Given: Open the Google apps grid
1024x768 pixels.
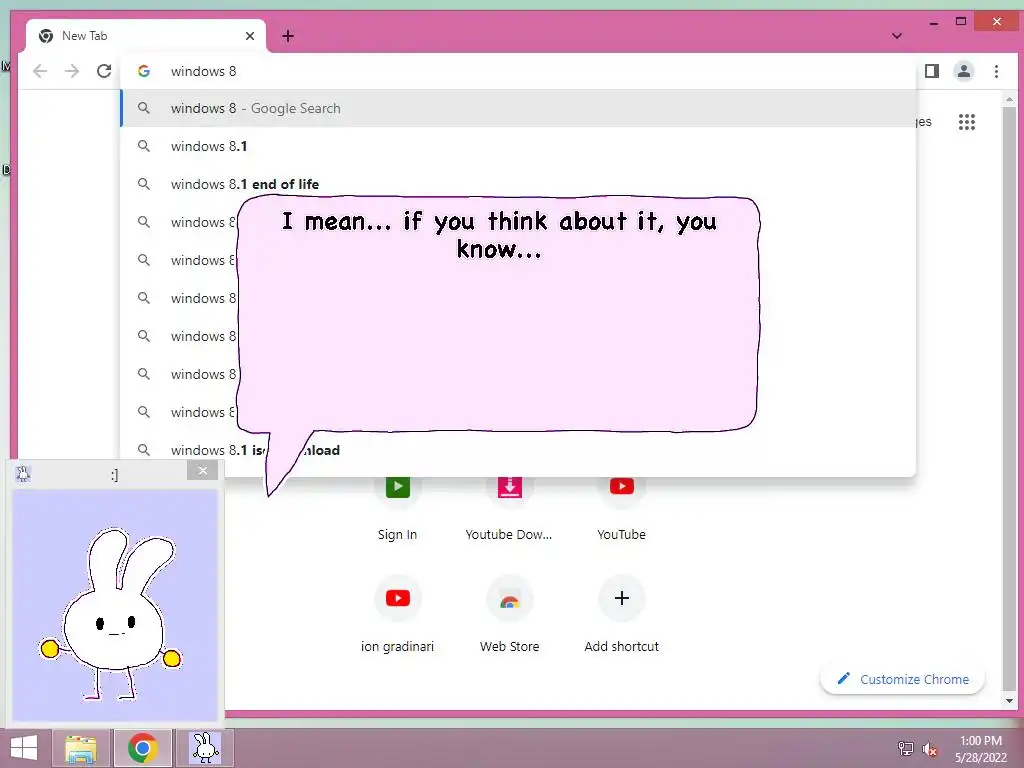Looking at the screenshot, I should click(967, 122).
